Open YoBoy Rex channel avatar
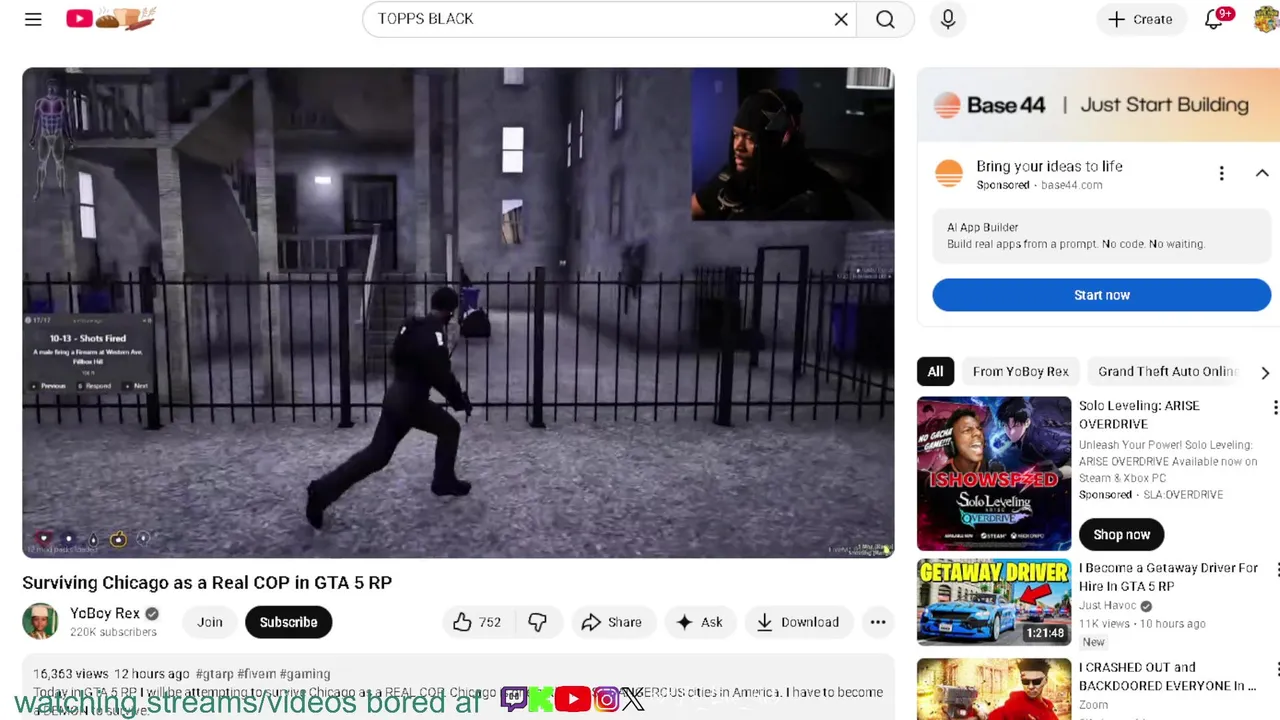The image size is (1280, 720). point(40,621)
